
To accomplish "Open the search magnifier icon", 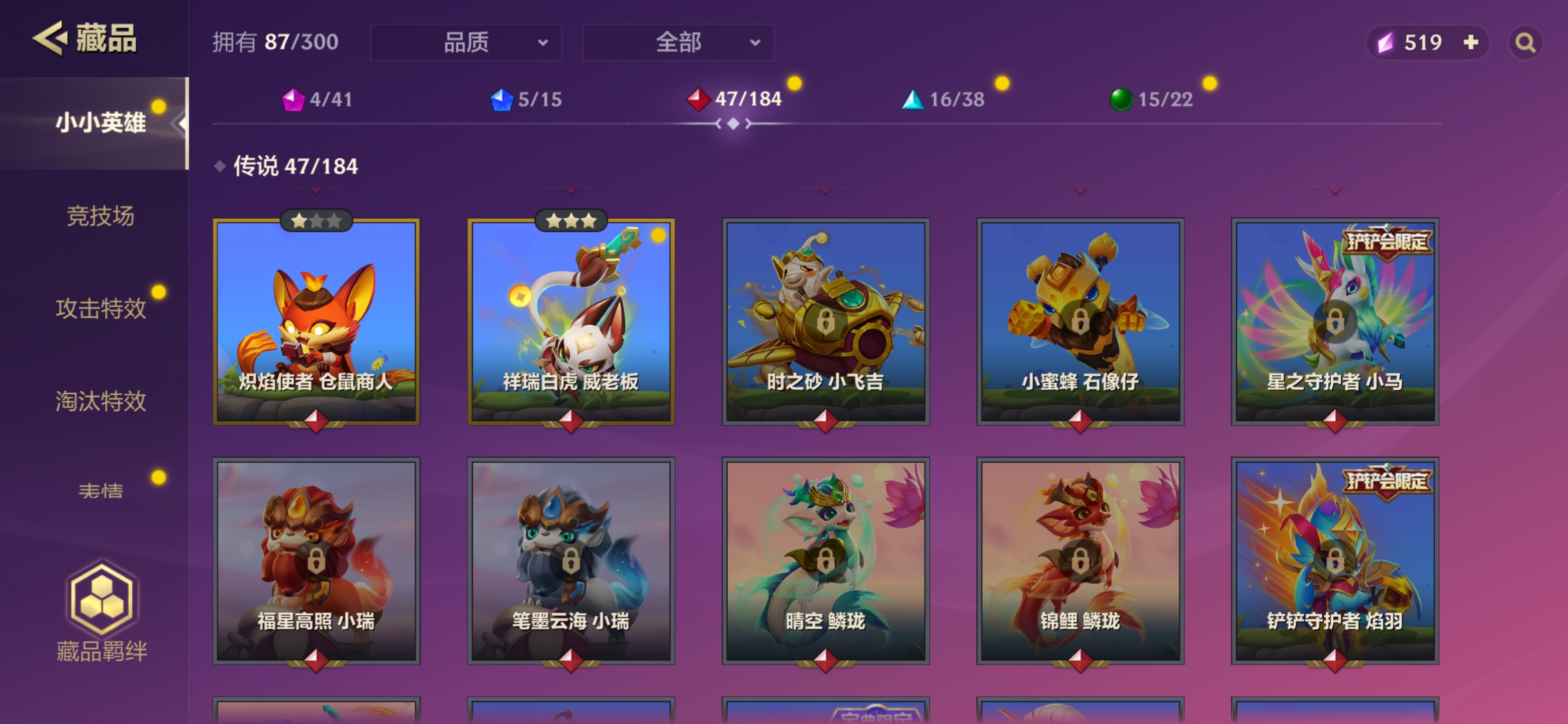I will click(x=1525, y=43).
